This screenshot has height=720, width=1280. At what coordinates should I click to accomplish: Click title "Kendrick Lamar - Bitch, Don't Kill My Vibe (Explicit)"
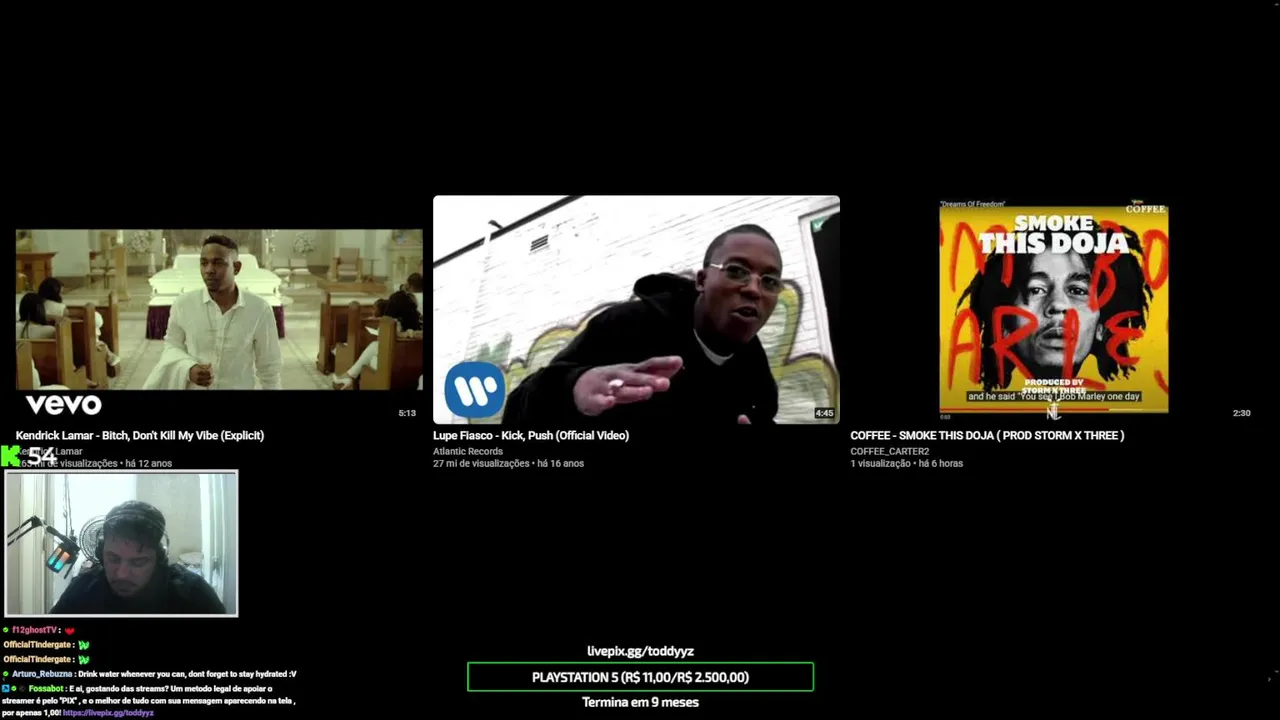140,436
